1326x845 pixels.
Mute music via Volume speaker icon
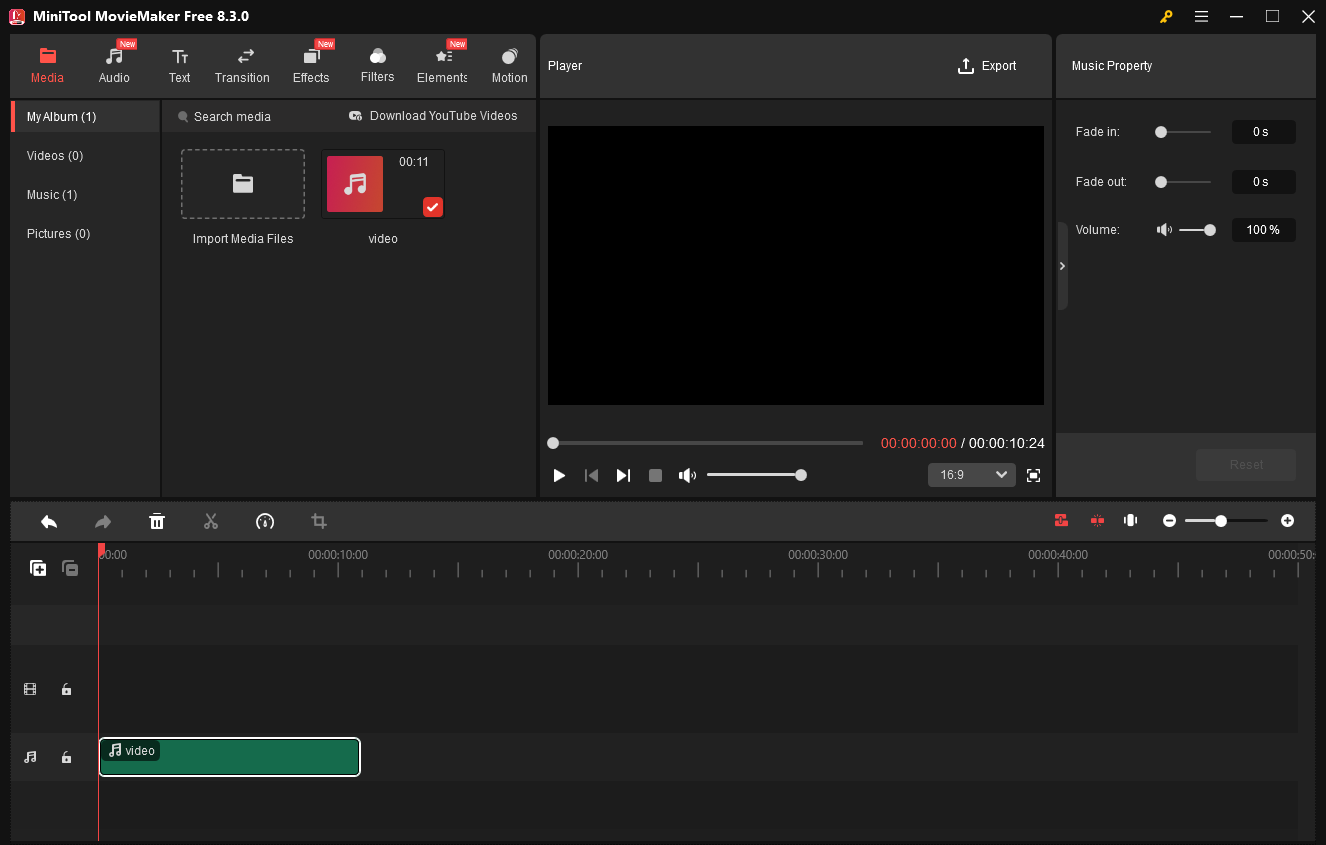[1164, 230]
